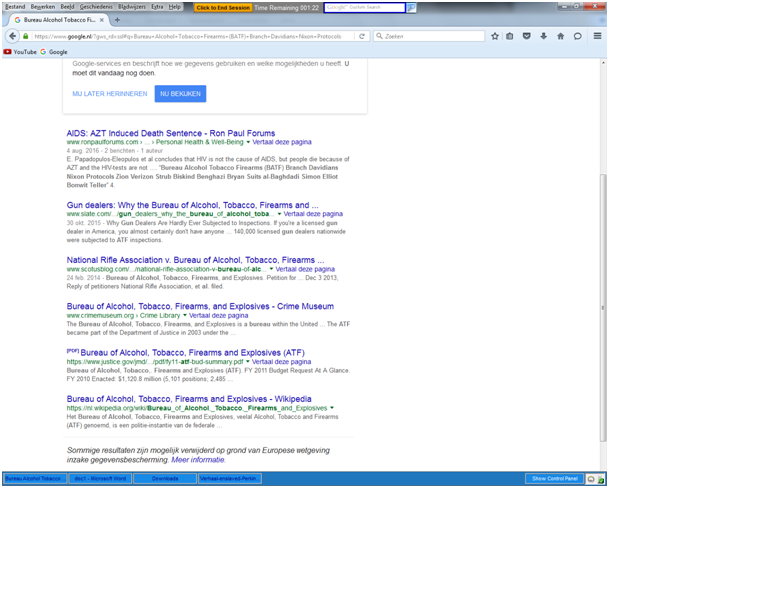The image size is (768, 614).
Task: Go to the home page icon
Action: [561, 36]
